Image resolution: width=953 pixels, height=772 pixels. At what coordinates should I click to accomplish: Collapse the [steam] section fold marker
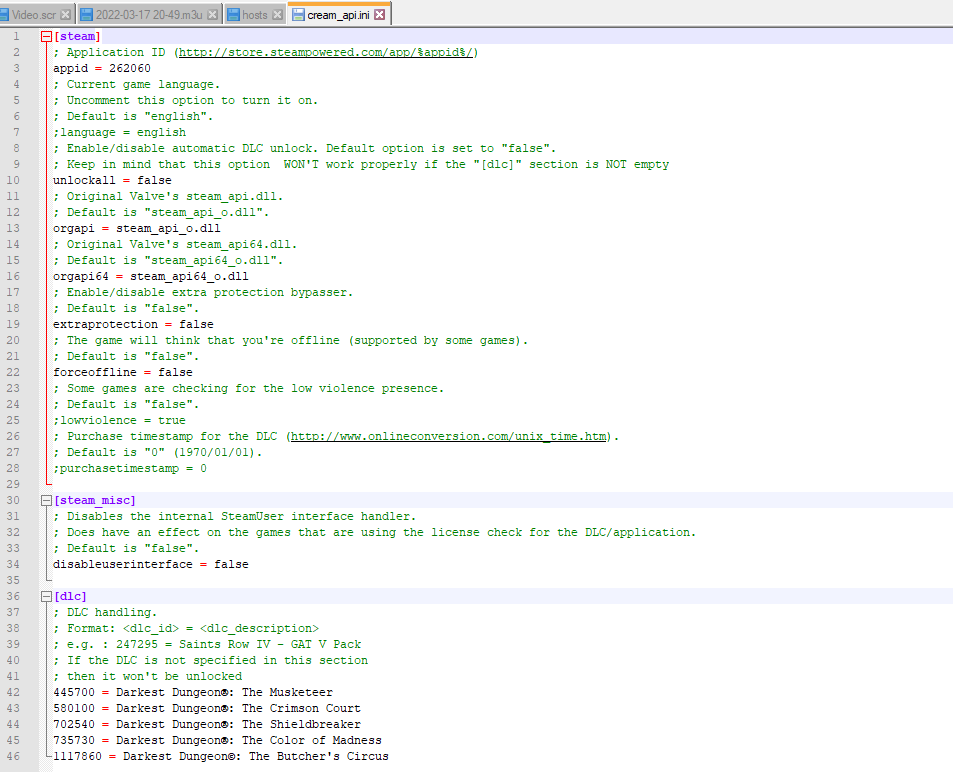tap(46, 37)
